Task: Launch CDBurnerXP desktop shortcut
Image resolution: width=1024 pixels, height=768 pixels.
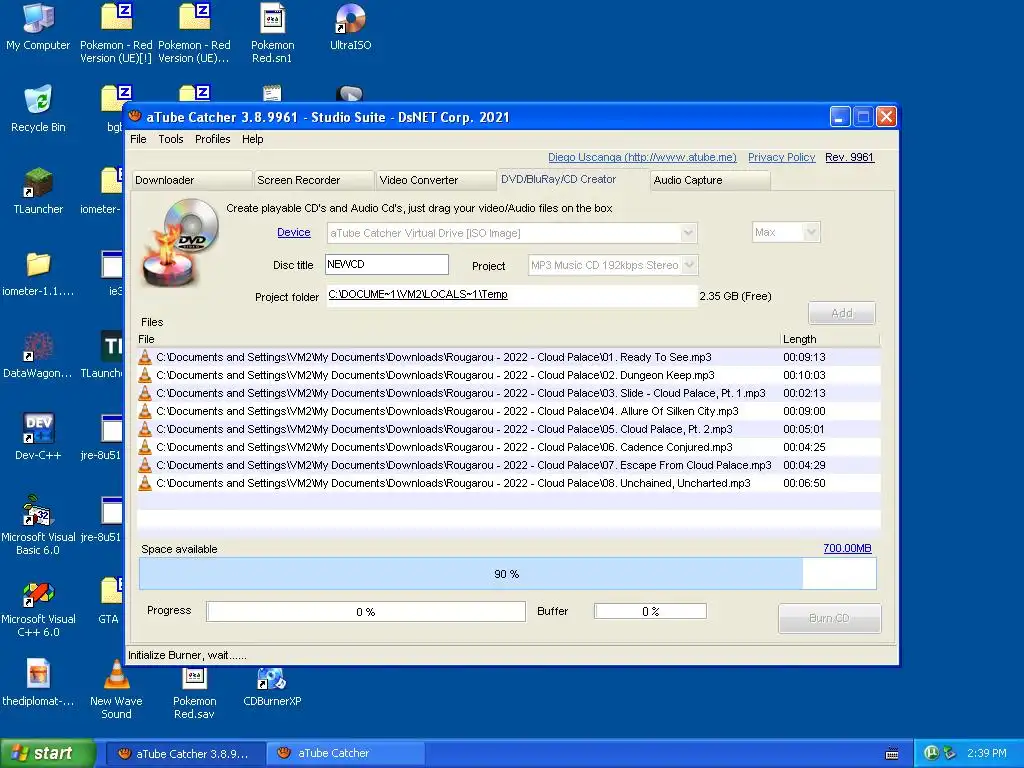Action: click(x=272, y=684)
